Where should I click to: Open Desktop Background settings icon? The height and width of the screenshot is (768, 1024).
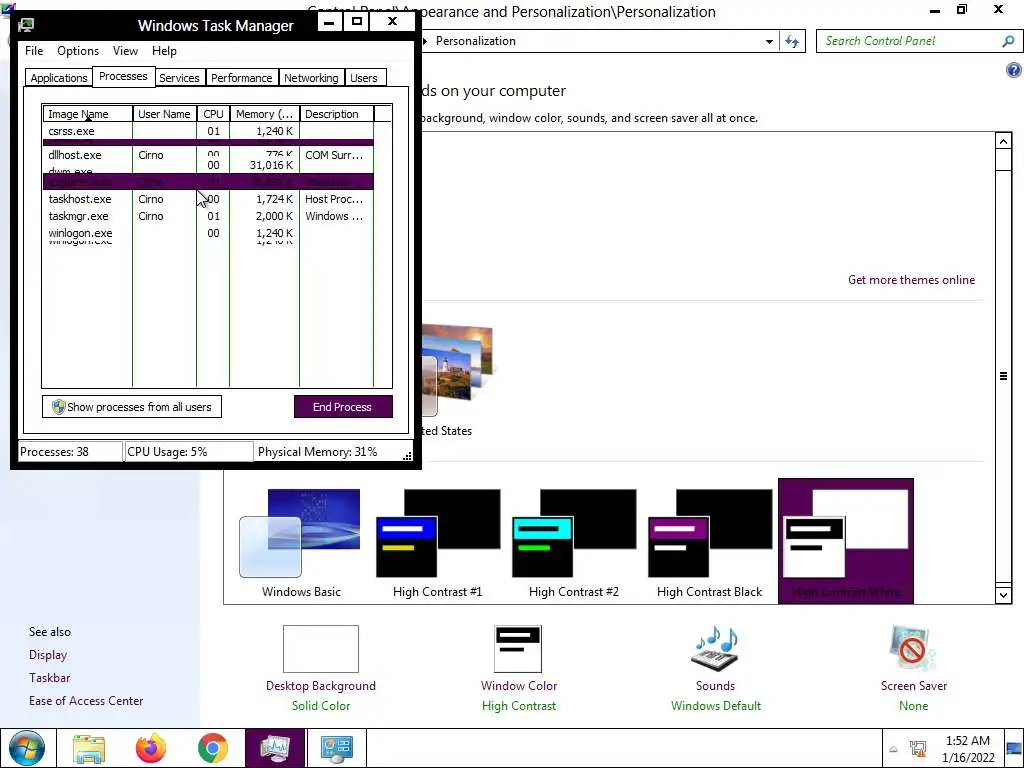(321, 648)
